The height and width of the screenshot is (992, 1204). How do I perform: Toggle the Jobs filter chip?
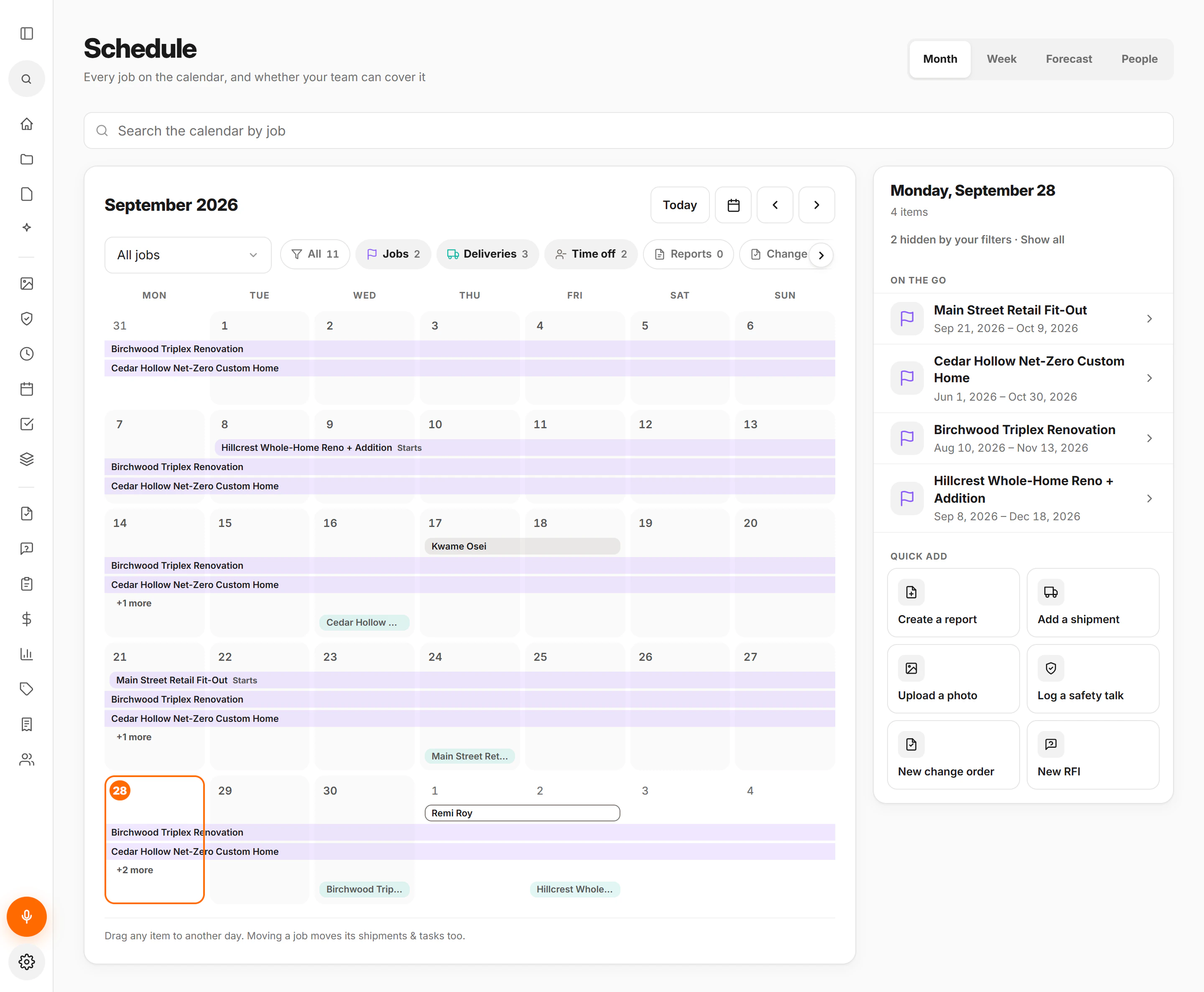(393, 254)
